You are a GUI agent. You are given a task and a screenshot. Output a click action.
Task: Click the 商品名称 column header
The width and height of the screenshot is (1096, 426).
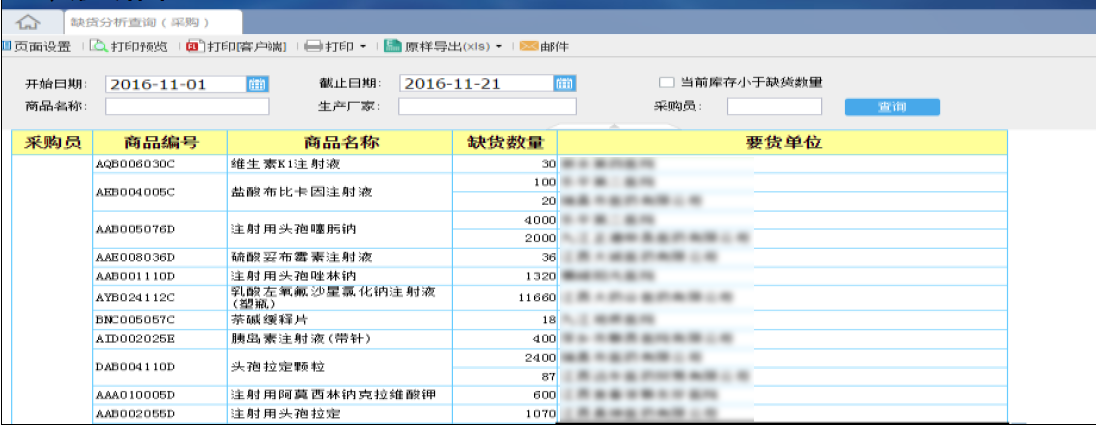(340, 143)
